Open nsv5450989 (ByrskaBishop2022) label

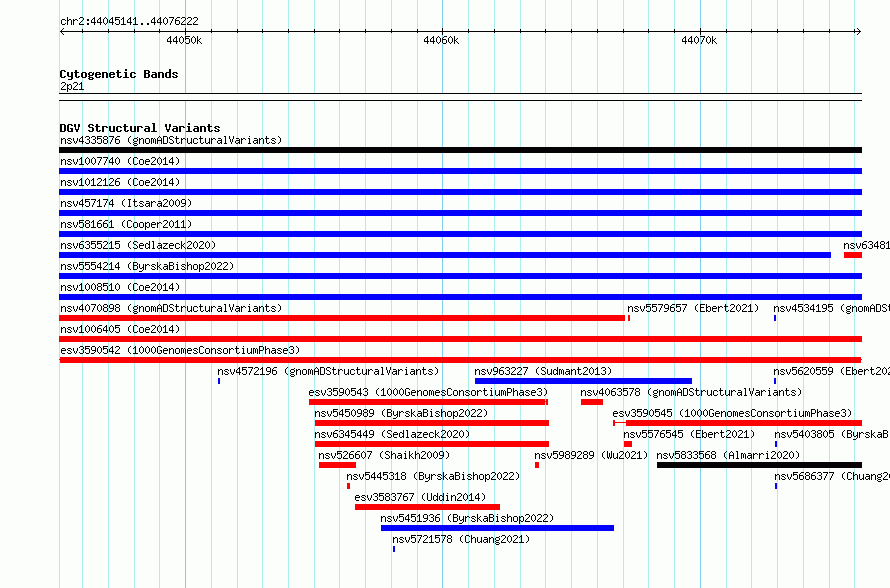[x=401, y=413]
